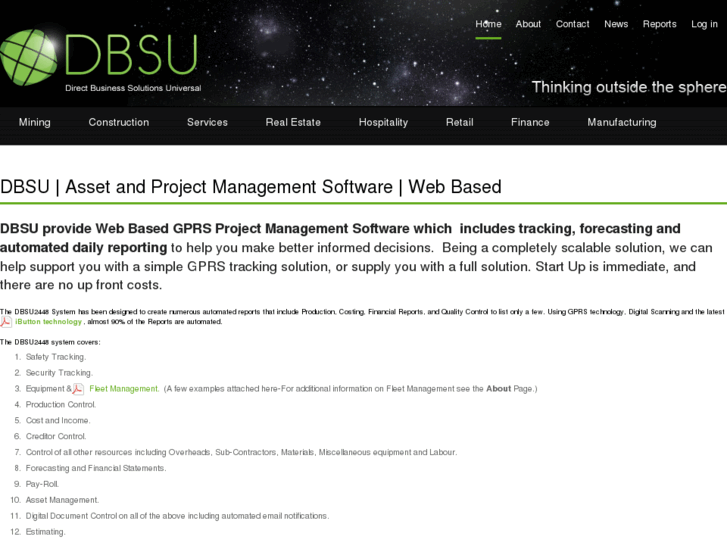Select the Mining category tab
The height and width of the screenshot is (545, 727).
tap(35, 122)
